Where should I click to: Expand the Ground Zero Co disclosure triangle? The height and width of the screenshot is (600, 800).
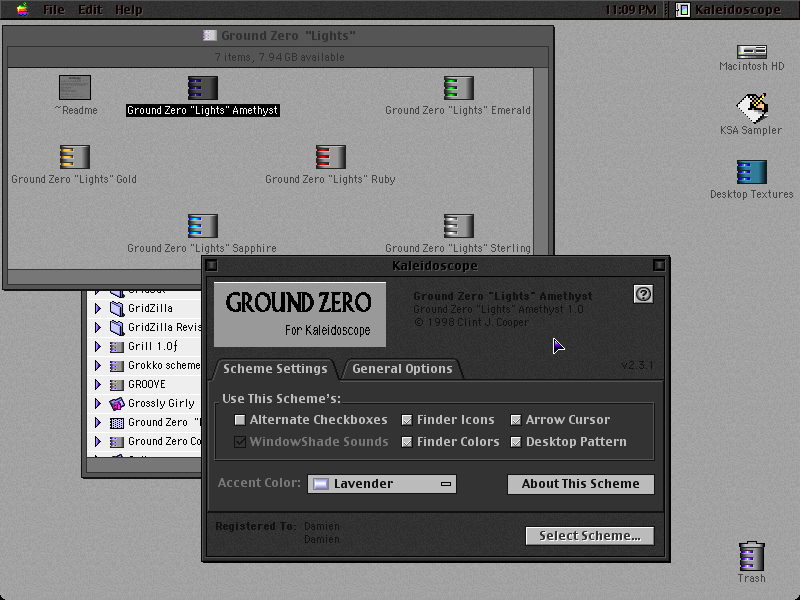[x=97, y=442]
